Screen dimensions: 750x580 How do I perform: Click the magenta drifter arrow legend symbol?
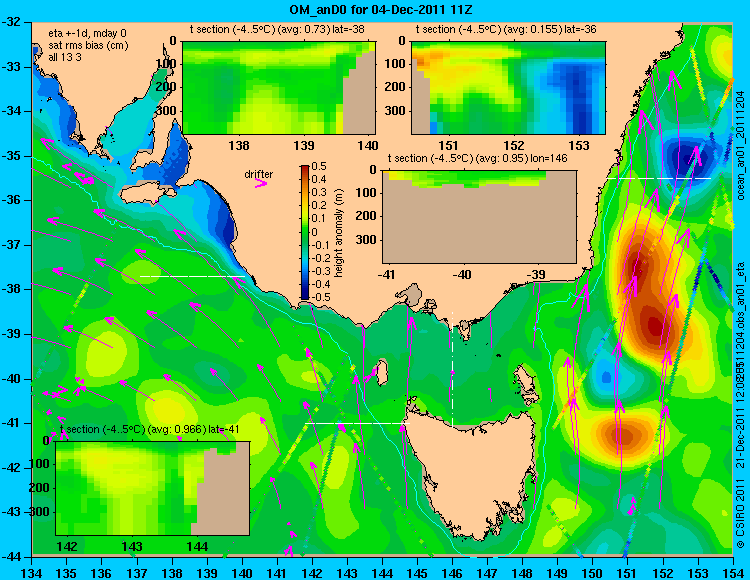[261, 183]
